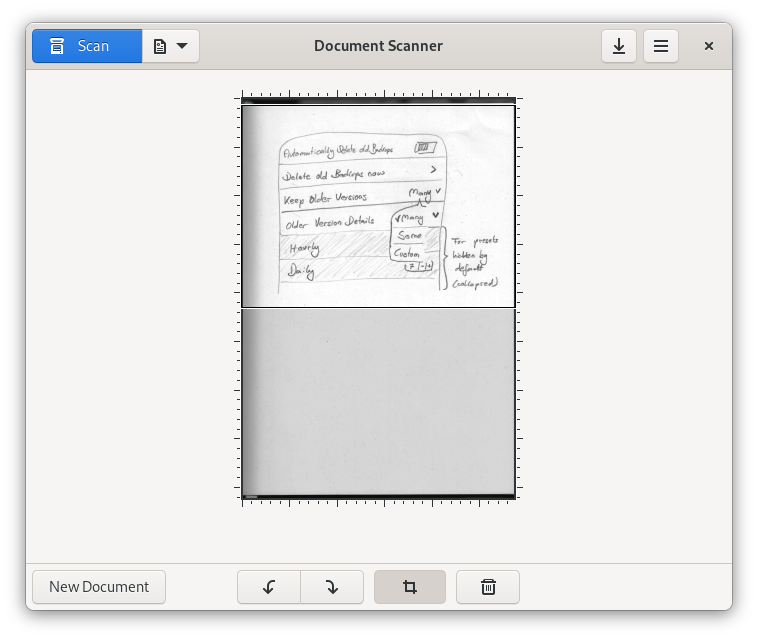This screenshot has height=639, width=758.
Task: Click the Document Scanner title in the header bar
Action: coord(378,46)
